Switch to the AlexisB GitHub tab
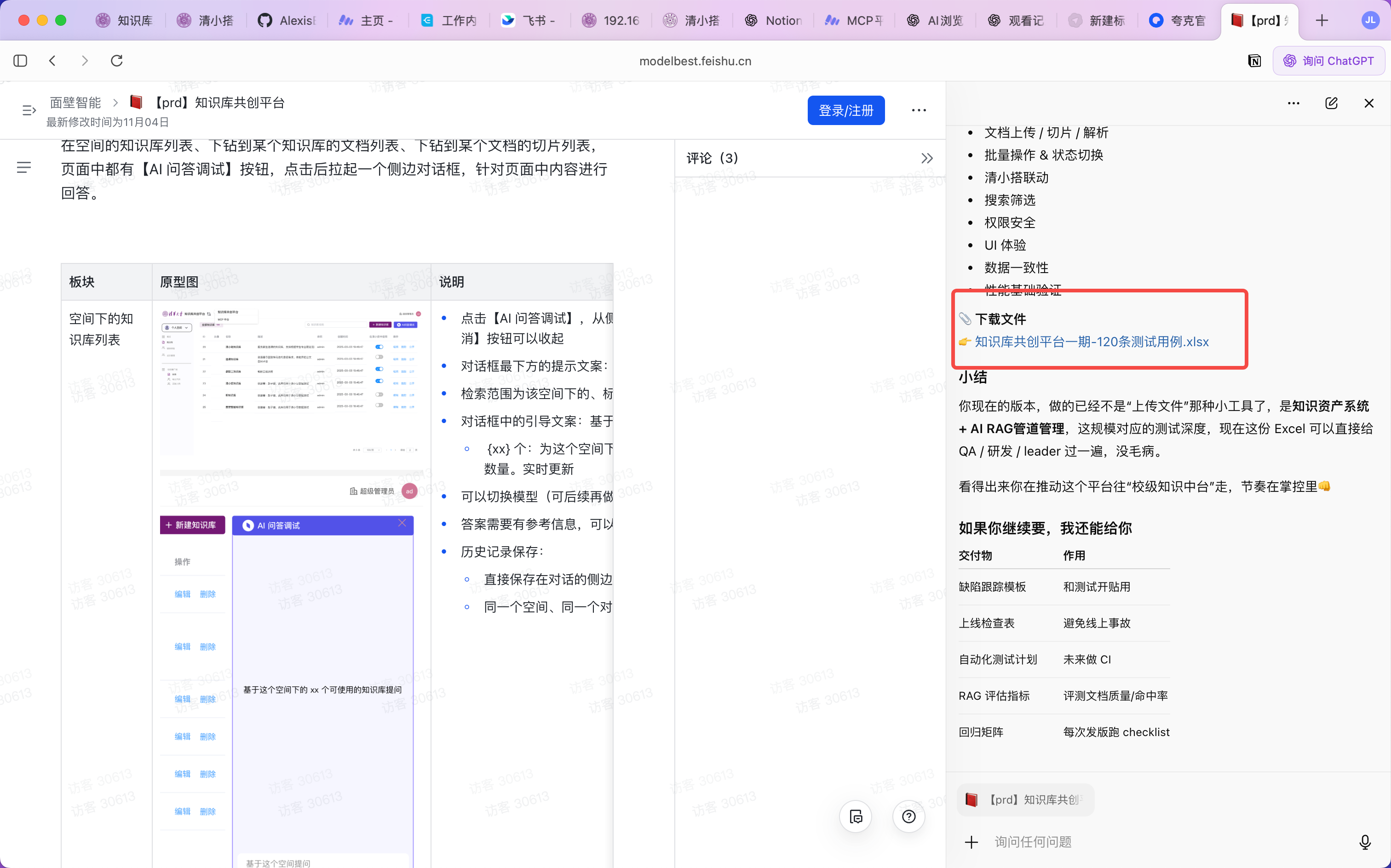The image size is (1391, 868). pyautogui.click(x=287, y=21)
